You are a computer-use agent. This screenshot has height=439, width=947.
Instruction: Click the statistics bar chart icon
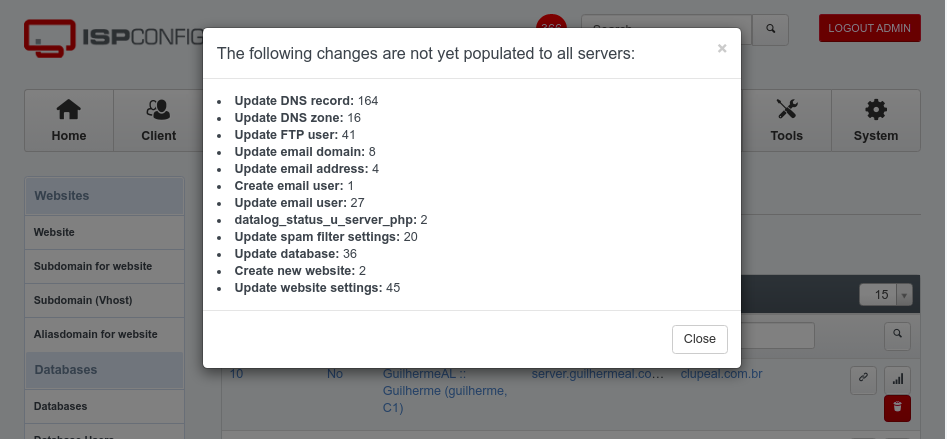pyautogui.click(x=897, y=380)
